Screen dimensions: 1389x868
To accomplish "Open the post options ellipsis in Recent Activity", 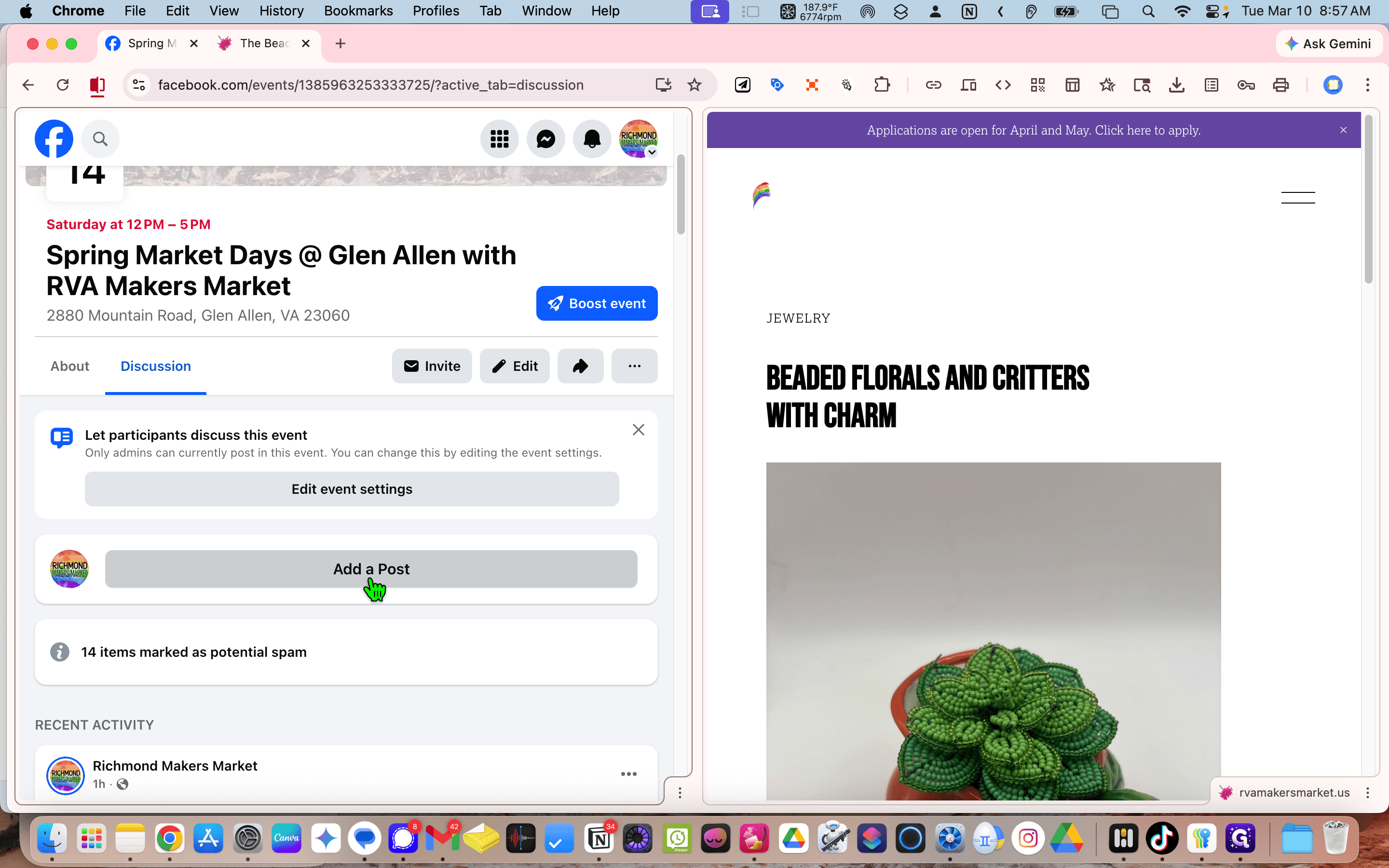I will point(628,774).
